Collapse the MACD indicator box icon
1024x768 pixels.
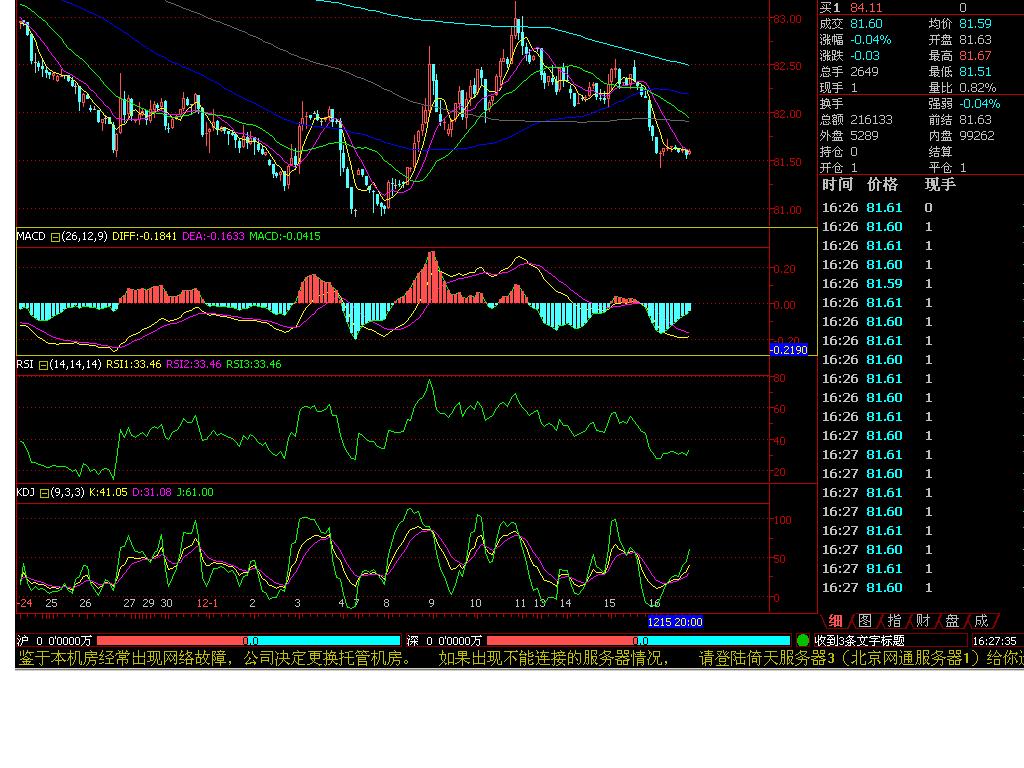55,237
